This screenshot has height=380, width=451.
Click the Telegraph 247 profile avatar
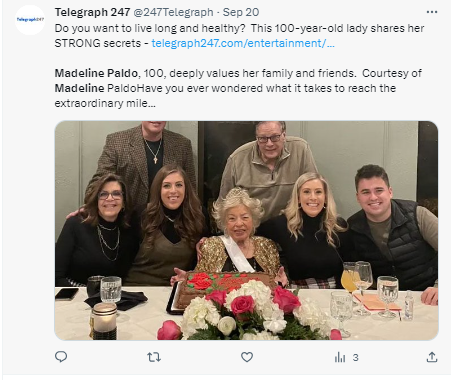click(x=30, y=20)
